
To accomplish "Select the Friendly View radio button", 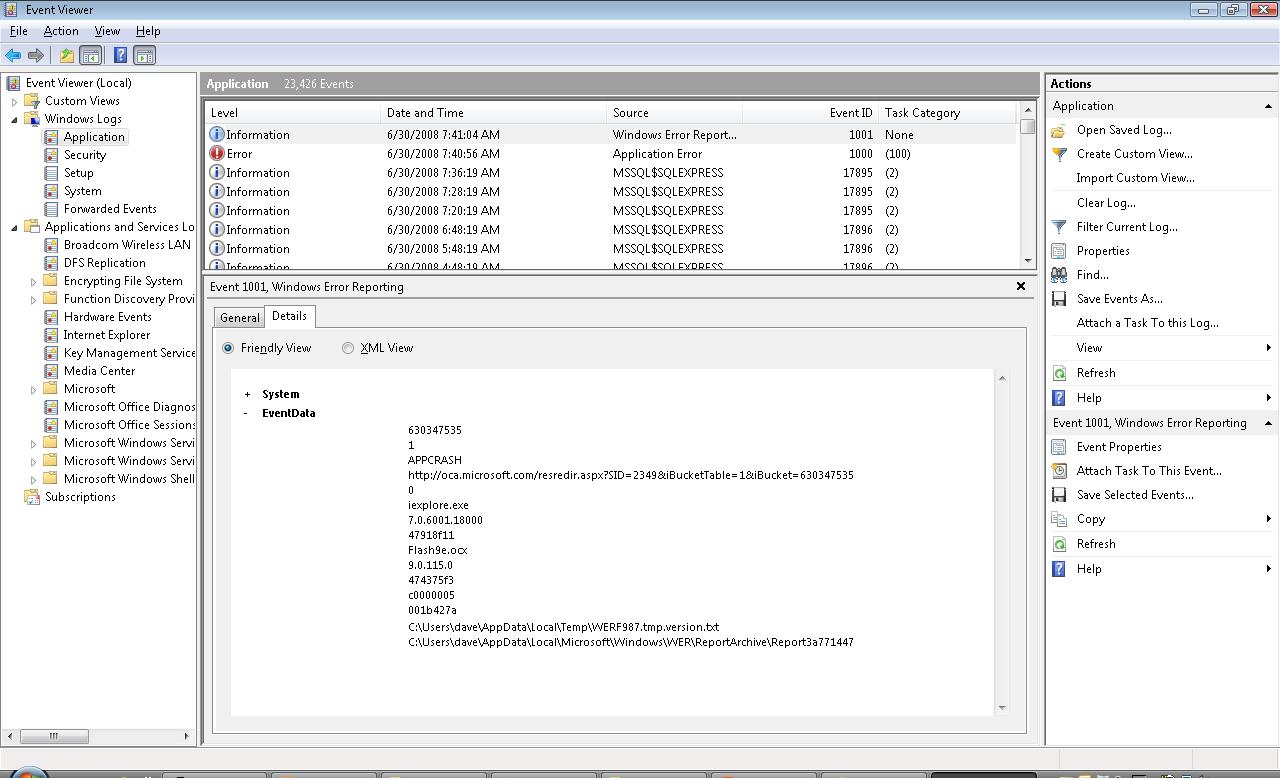I will tap(228, 348).
